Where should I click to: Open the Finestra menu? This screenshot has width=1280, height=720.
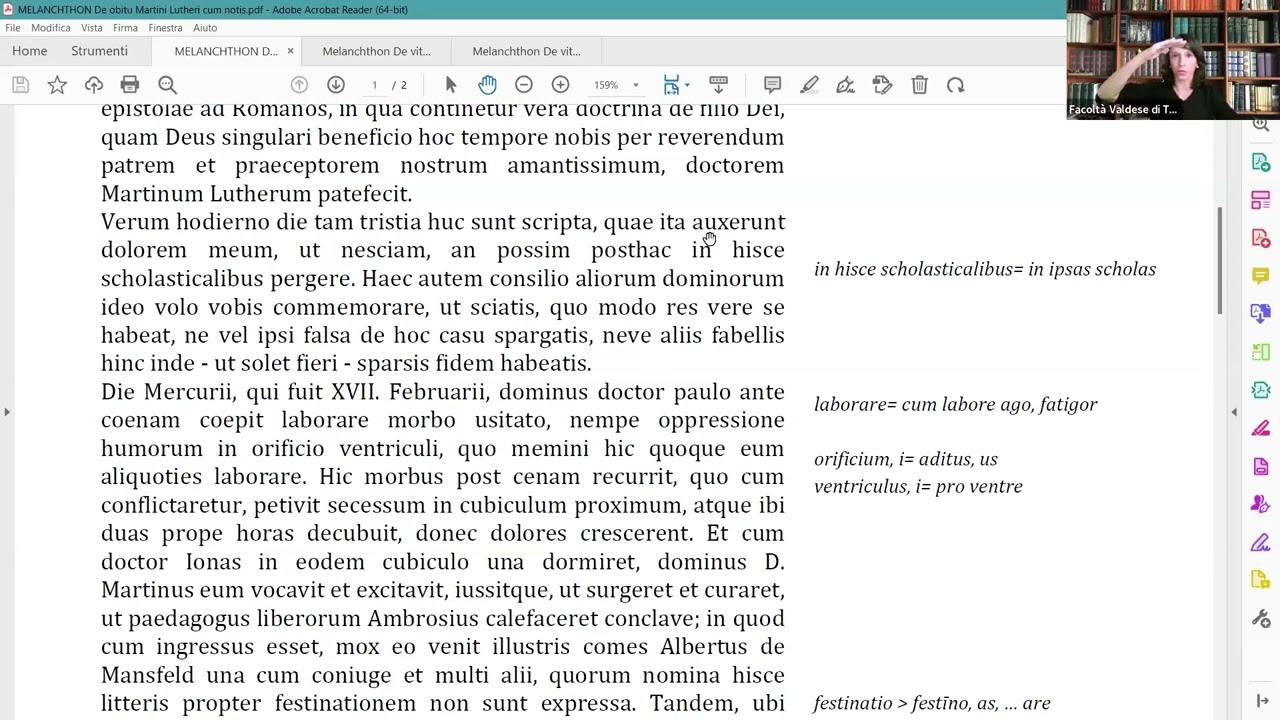(165, 28)
